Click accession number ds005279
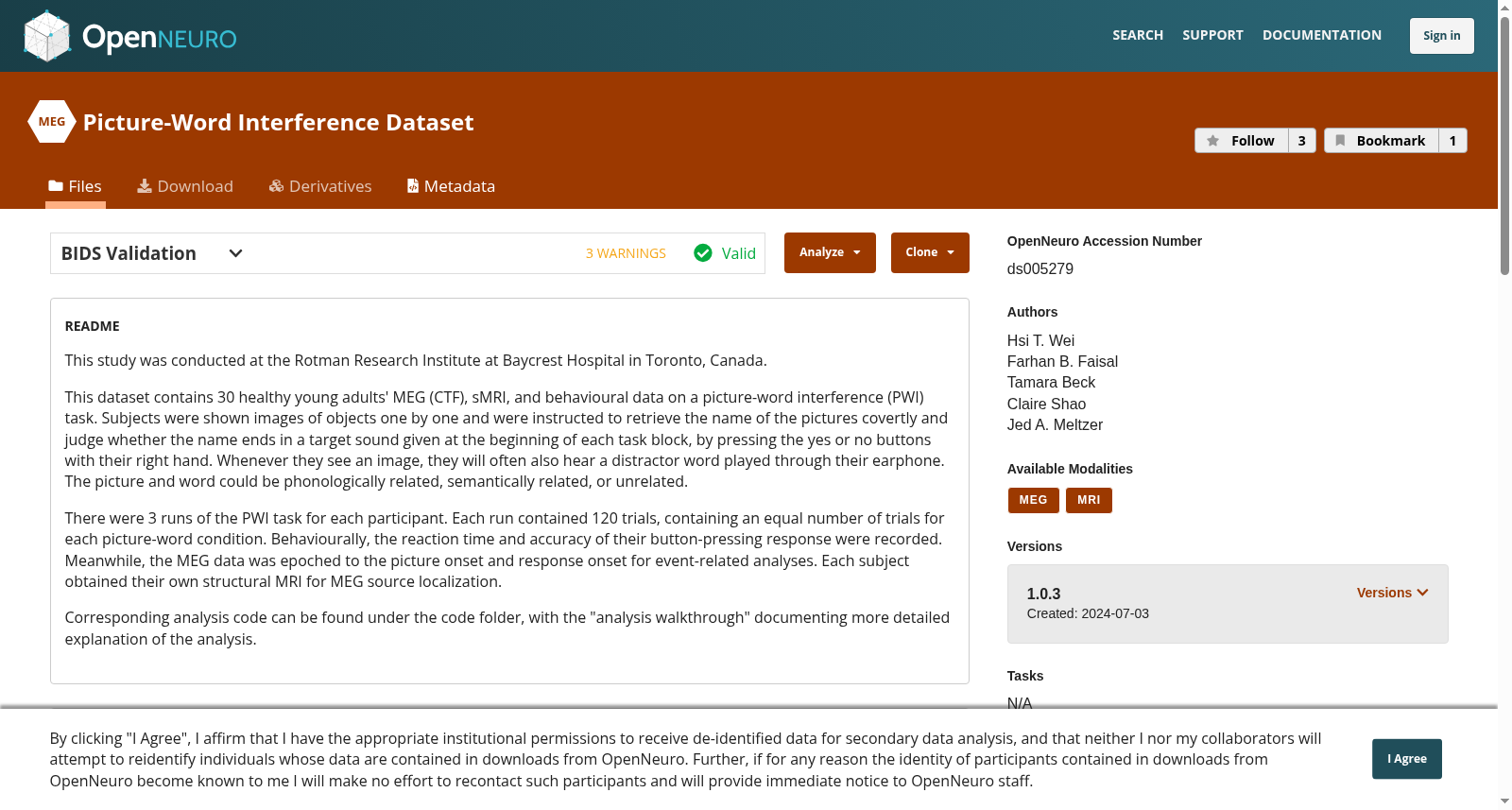The width and height of the screenshot is (1512, 810). point(1040,268)
